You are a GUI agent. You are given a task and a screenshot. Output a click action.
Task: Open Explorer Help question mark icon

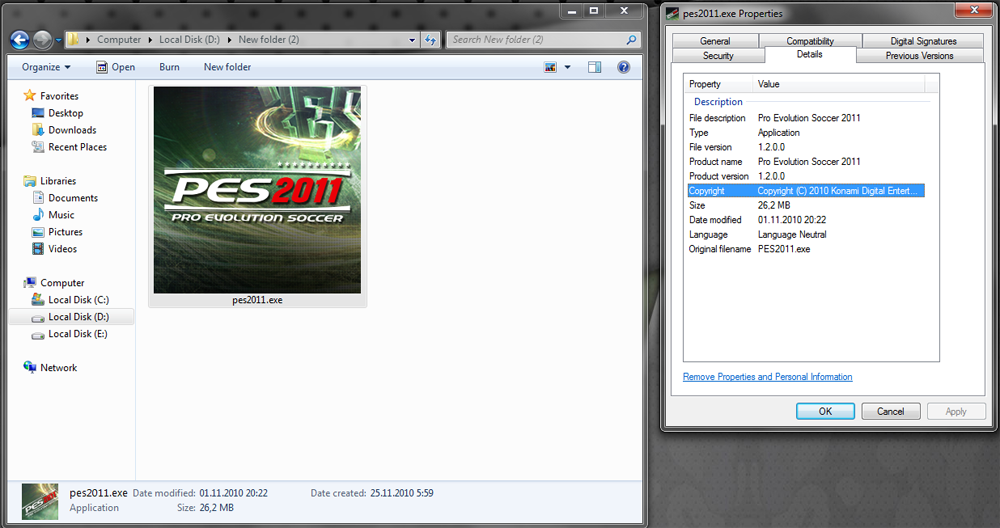[624, 67]
